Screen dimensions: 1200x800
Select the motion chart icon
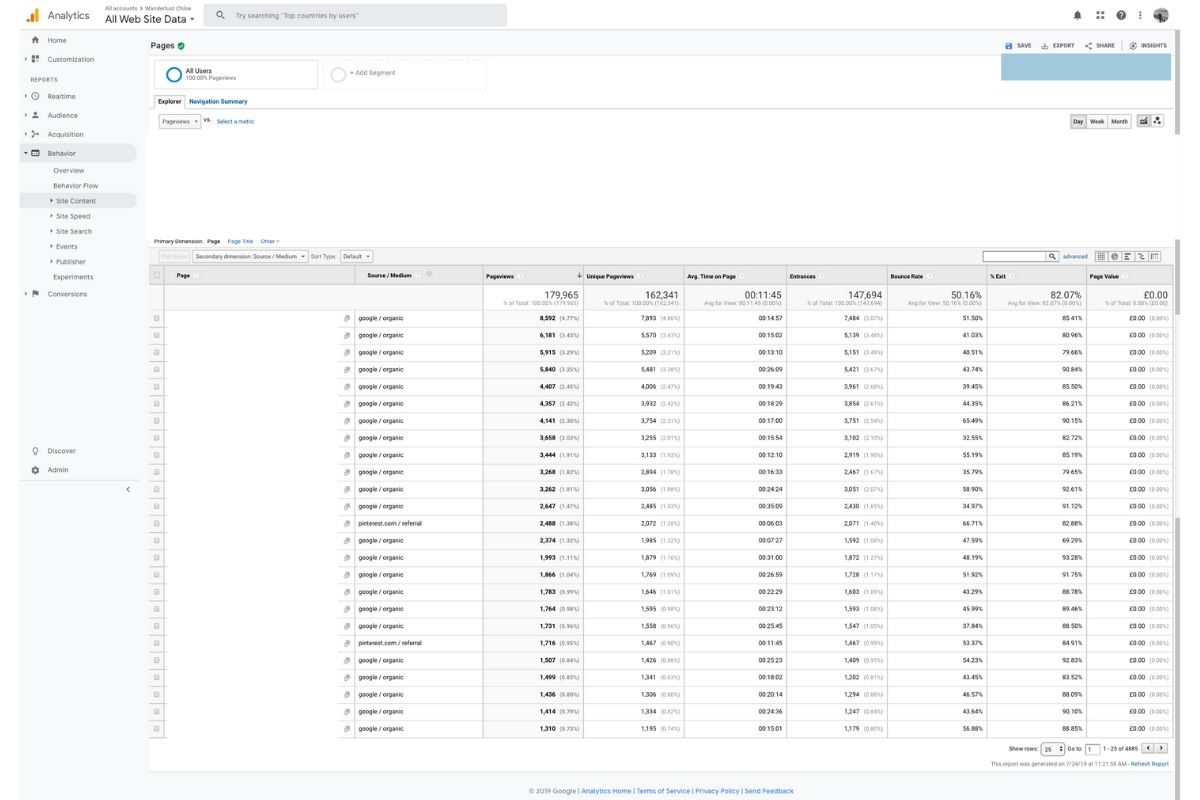pos(1158,121)
